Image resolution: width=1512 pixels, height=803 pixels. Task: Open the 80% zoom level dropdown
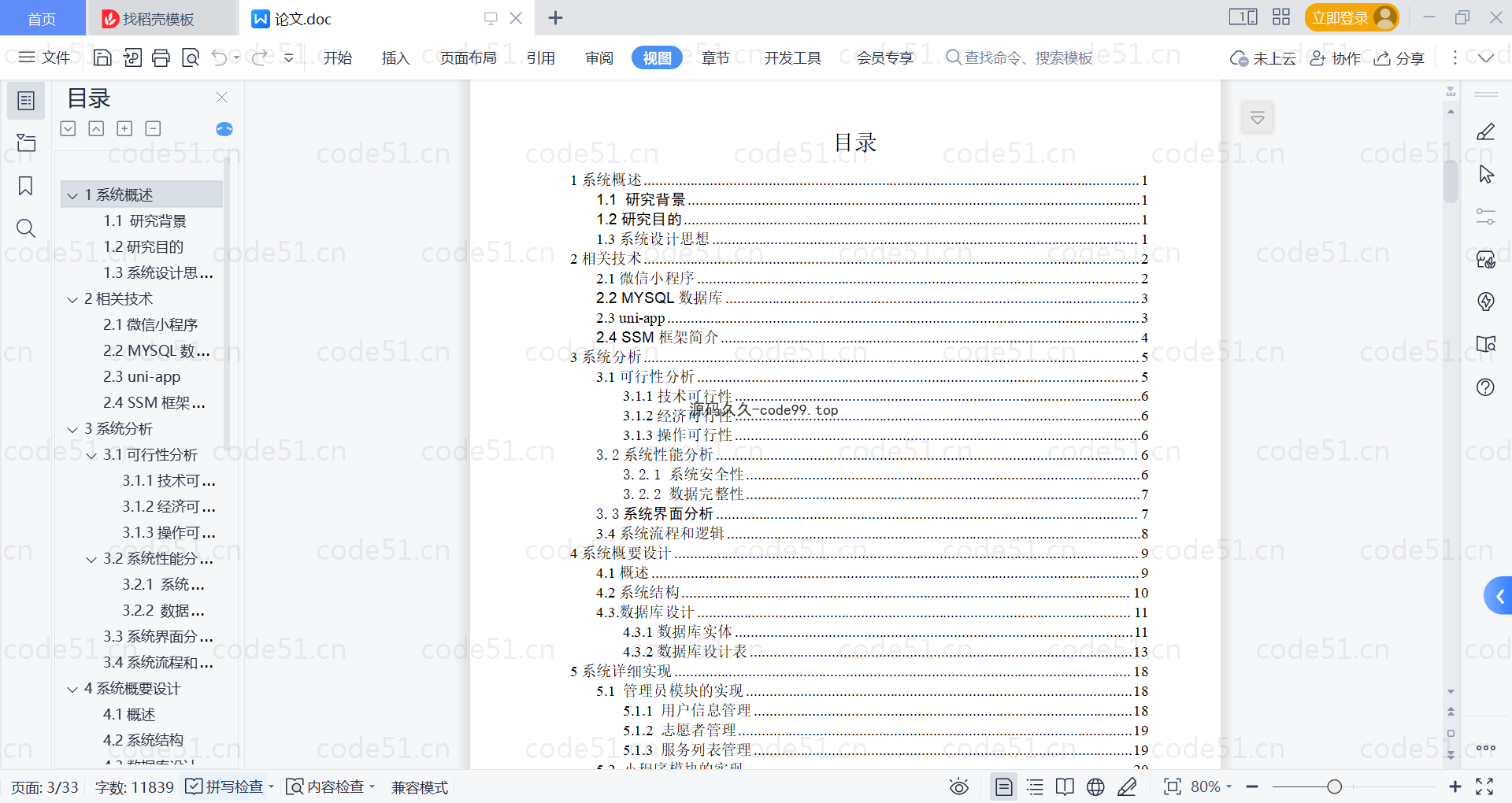tap(1211, 786)
